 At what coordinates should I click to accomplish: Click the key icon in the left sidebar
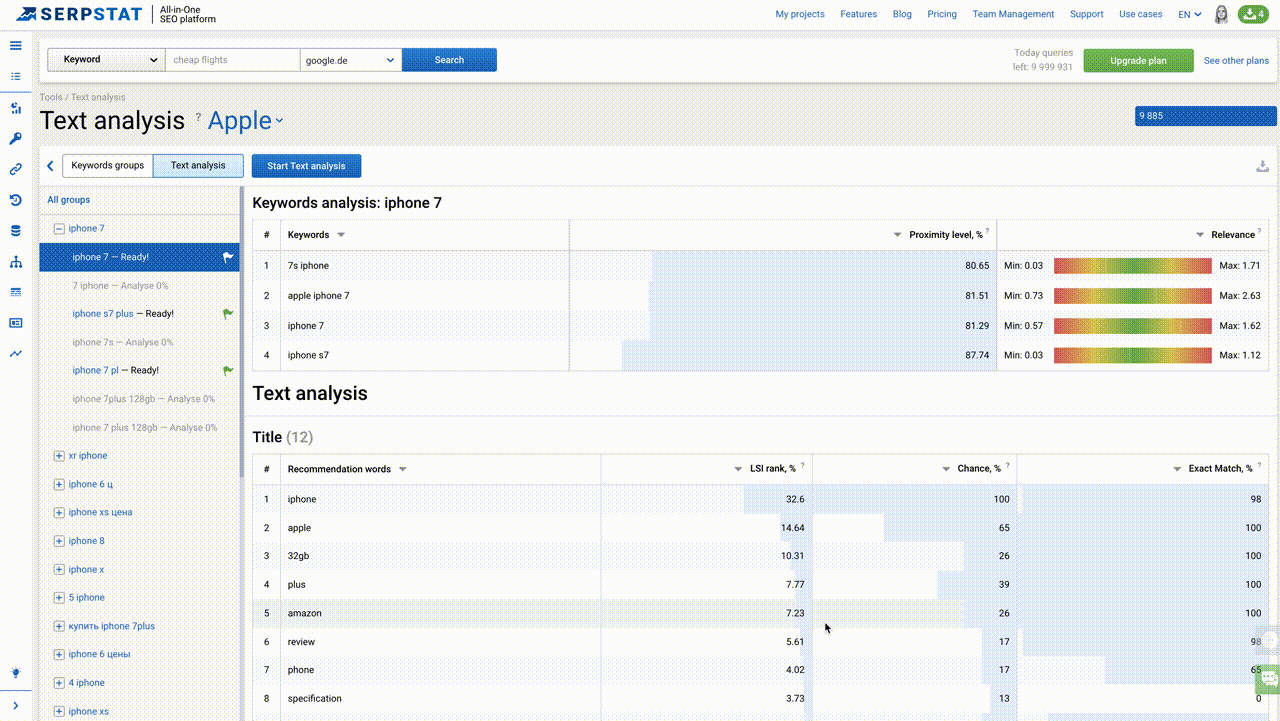coord(16,139)
